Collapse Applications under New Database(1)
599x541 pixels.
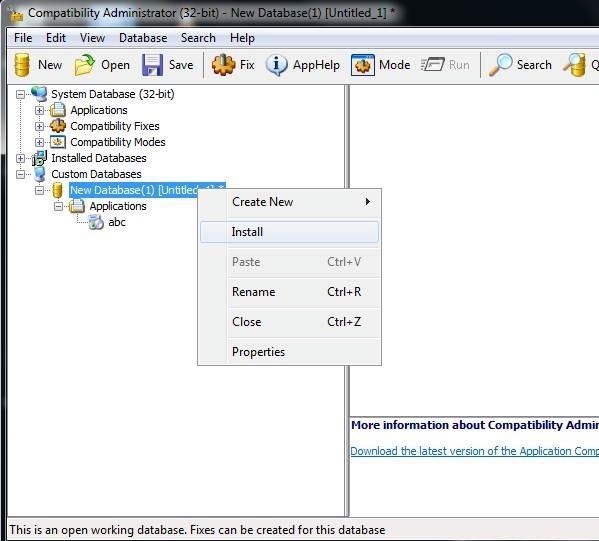point(58,206)
